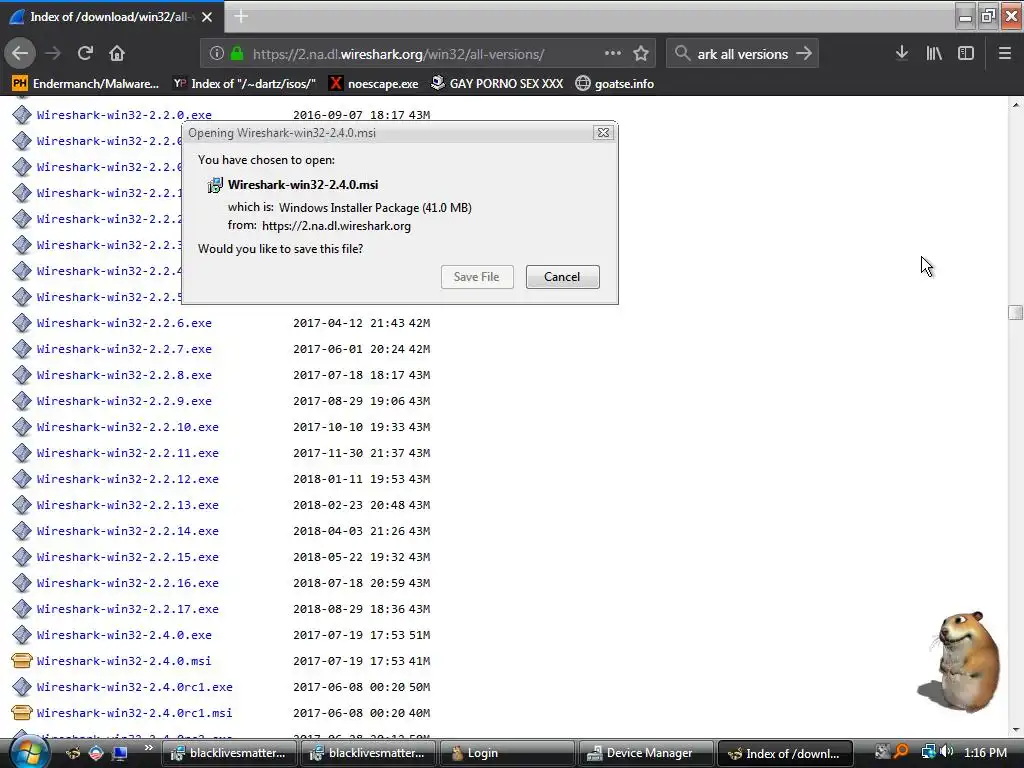Open Wireshark-win32-2.2.16.exe link

pyautogui.click(x=127, y=583)
